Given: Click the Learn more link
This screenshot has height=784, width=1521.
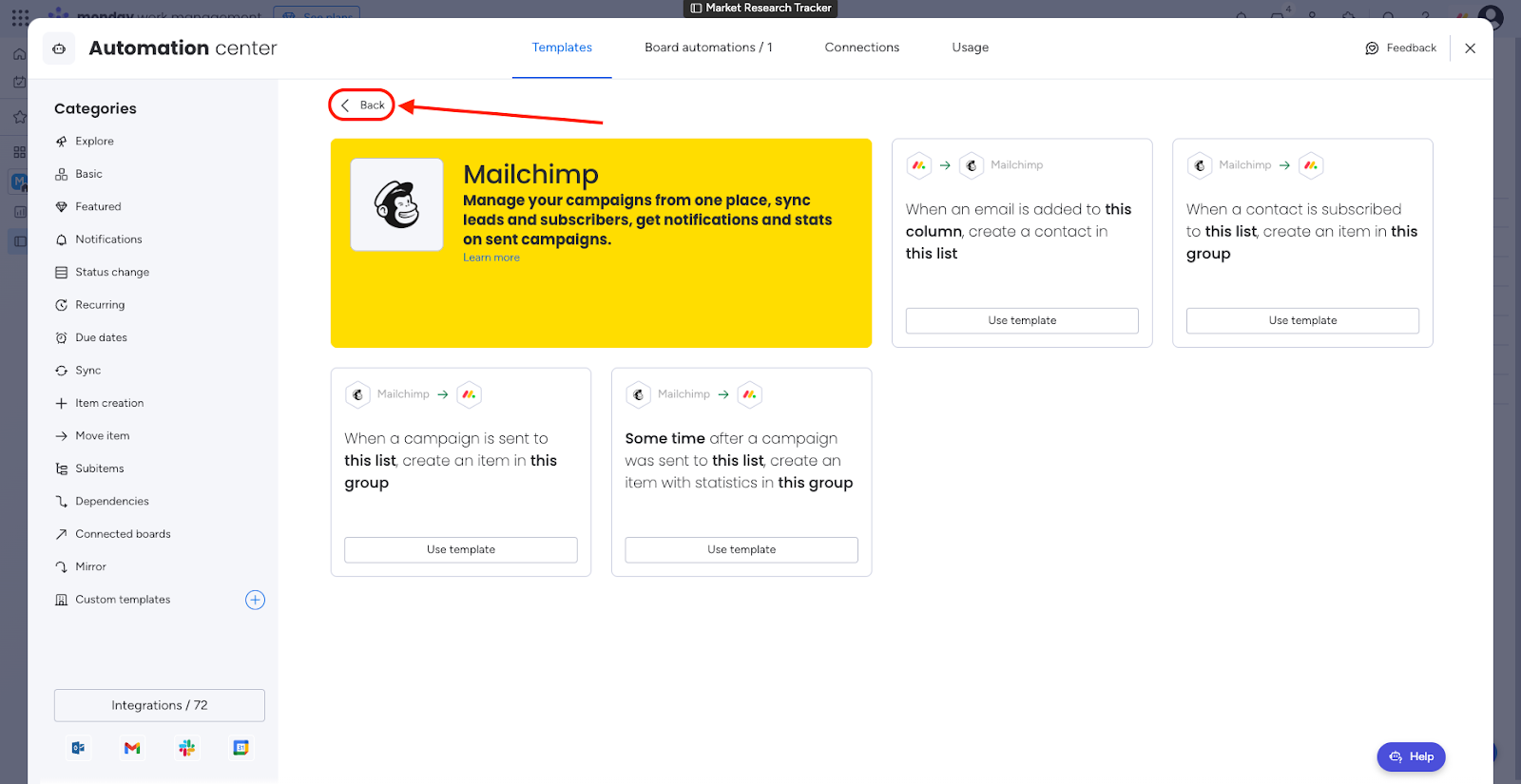Looking at the screenshot, I should [491, 258].
